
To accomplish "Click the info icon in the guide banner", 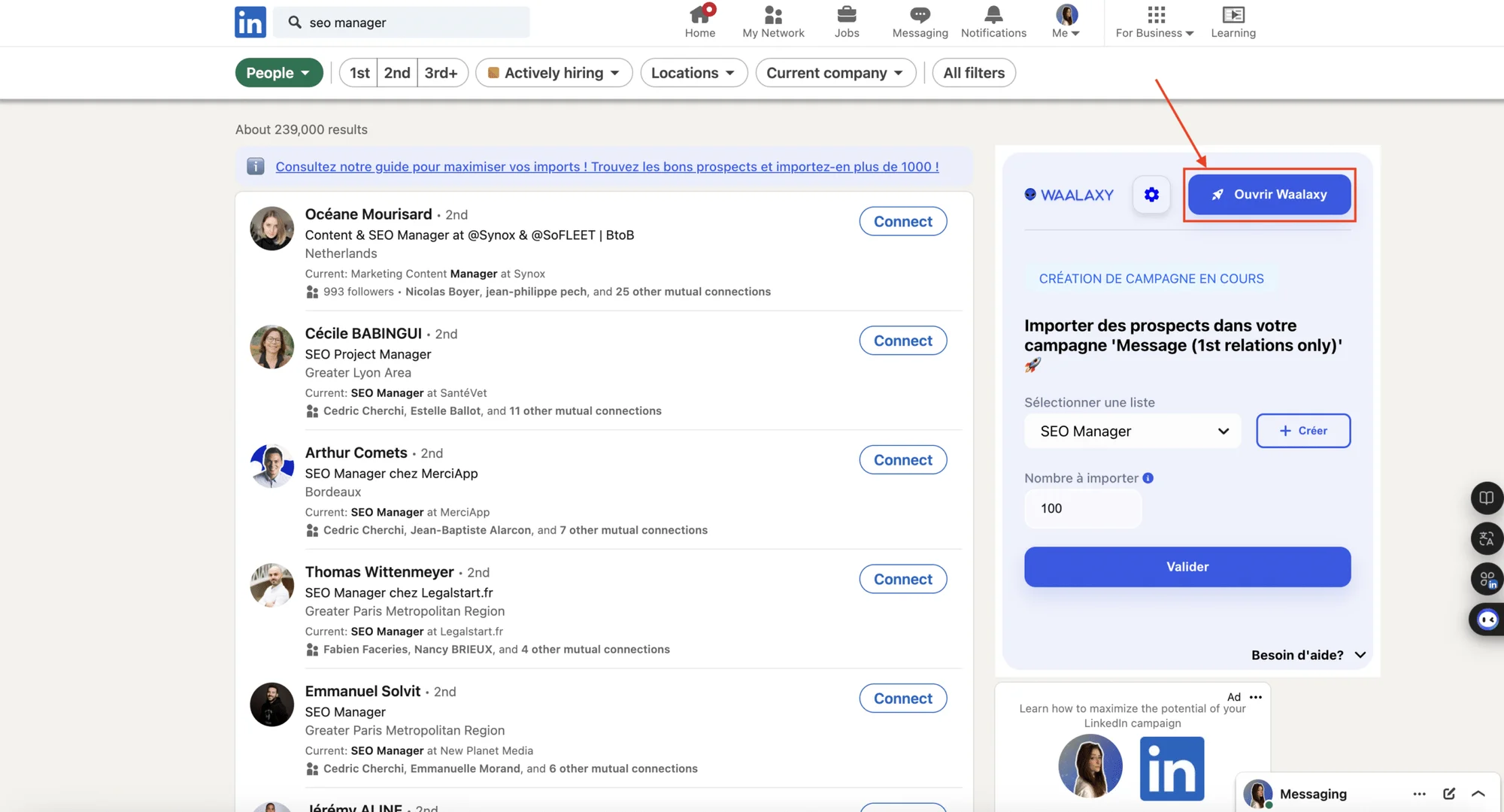I will tap(256, 166).
